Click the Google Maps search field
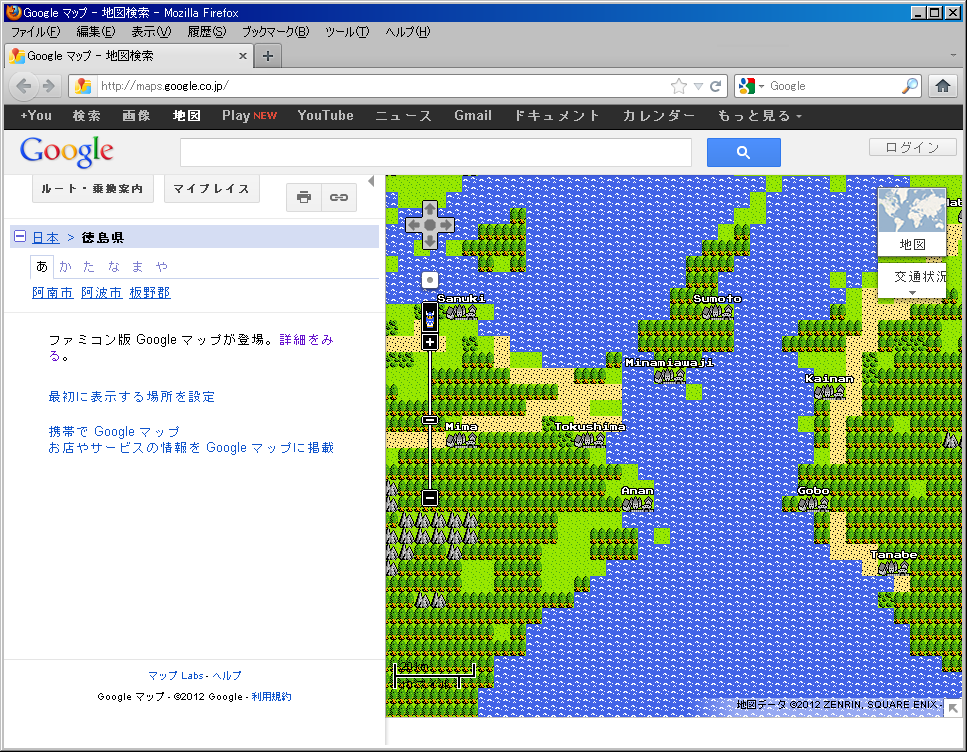This screenshot has width=967, height=752. tap(436, 152)
